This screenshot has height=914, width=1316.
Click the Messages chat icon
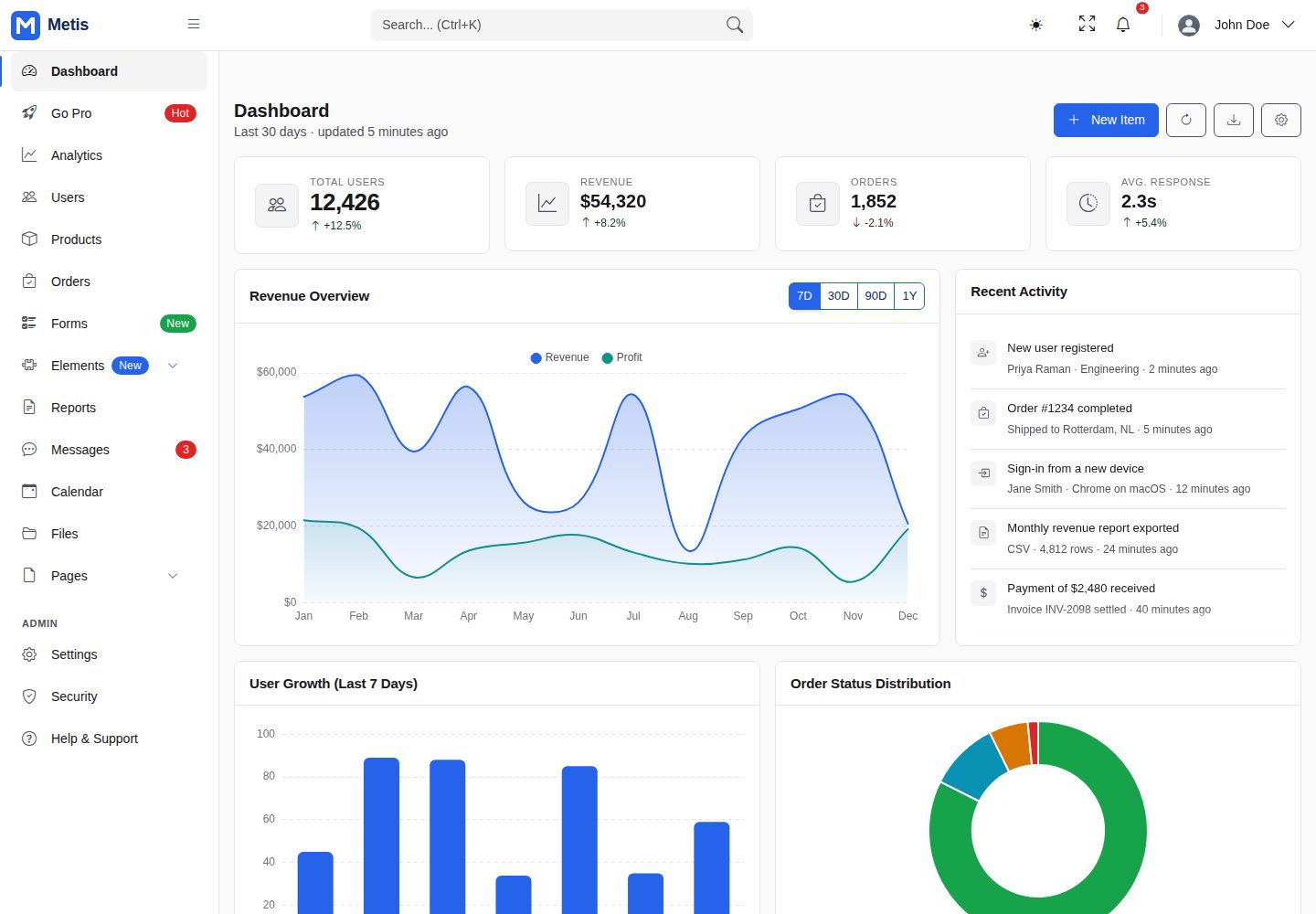[x=29, y=450]
